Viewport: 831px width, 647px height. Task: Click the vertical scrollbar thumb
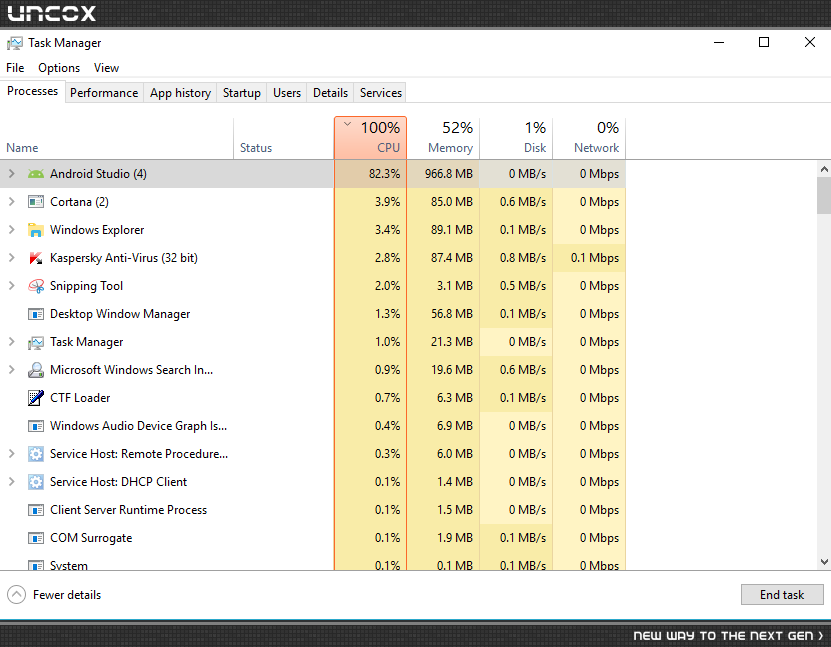(824, 196)
